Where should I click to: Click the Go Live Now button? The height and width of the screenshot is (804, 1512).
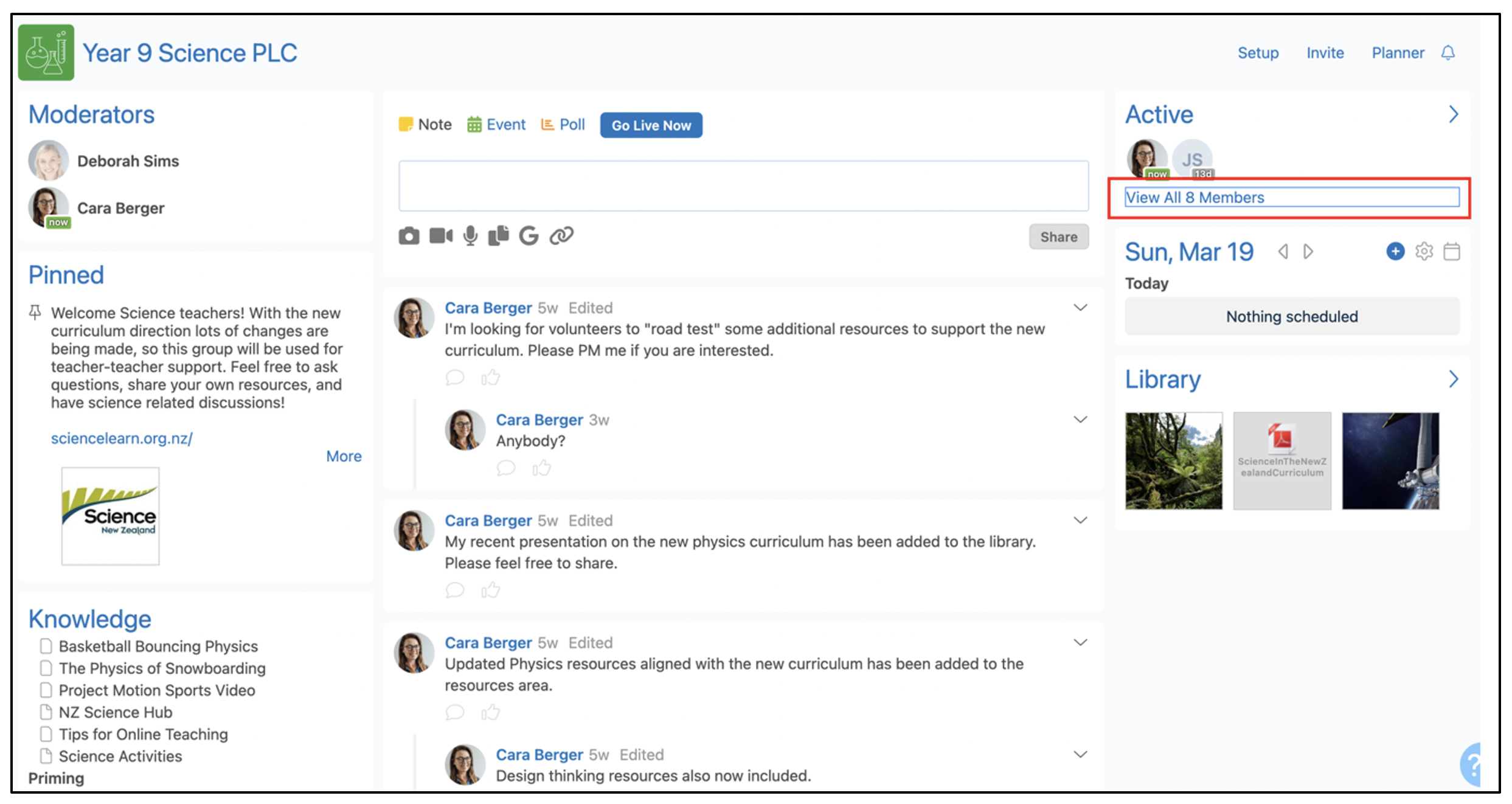(x=651, y=125)
